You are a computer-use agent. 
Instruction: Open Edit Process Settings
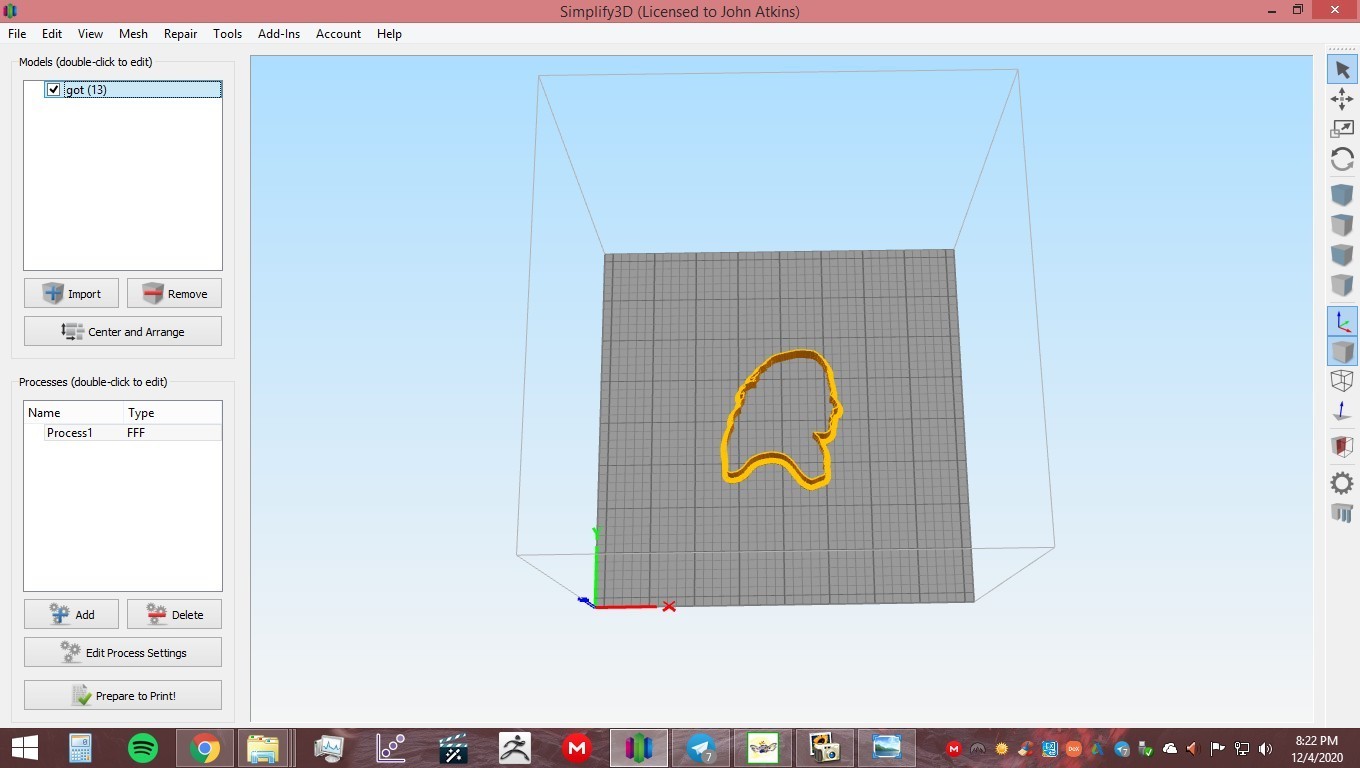(123, 652)
